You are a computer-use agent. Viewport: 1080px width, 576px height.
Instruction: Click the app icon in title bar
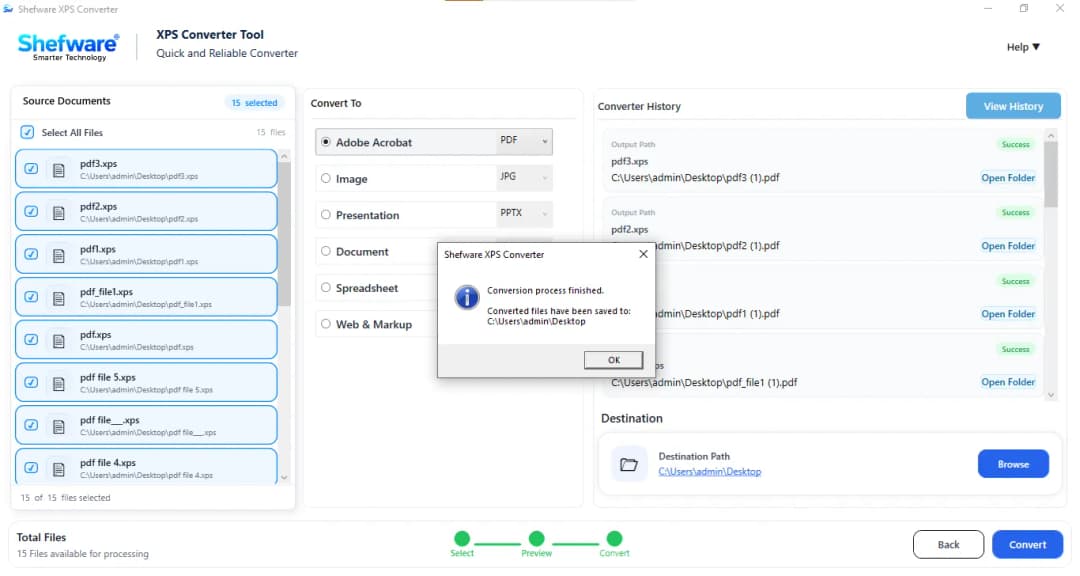tap(8, 9)
